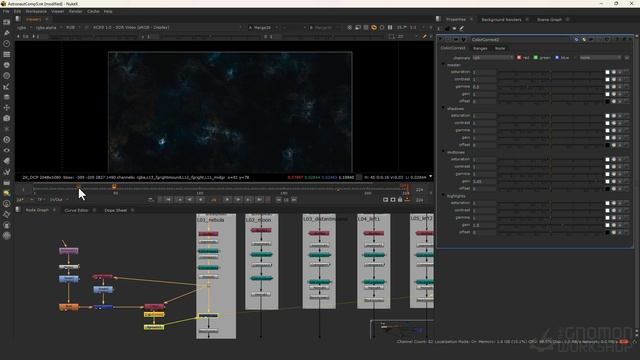Click the Merge nodes toolbar icon

[7, 97]
